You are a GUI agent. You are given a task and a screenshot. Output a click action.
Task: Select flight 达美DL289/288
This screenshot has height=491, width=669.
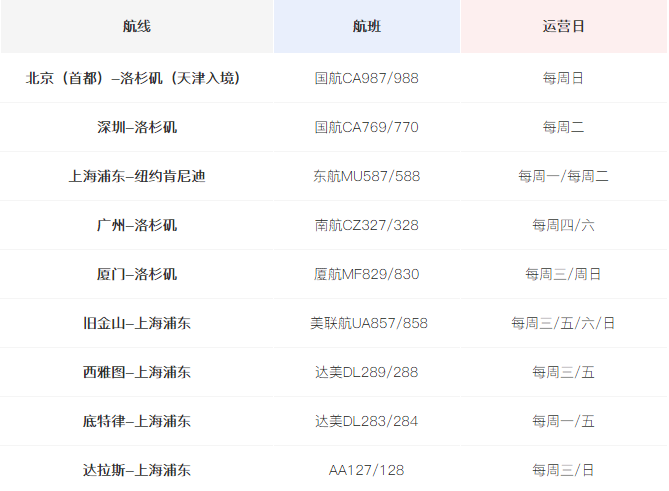tap(366, 372)
